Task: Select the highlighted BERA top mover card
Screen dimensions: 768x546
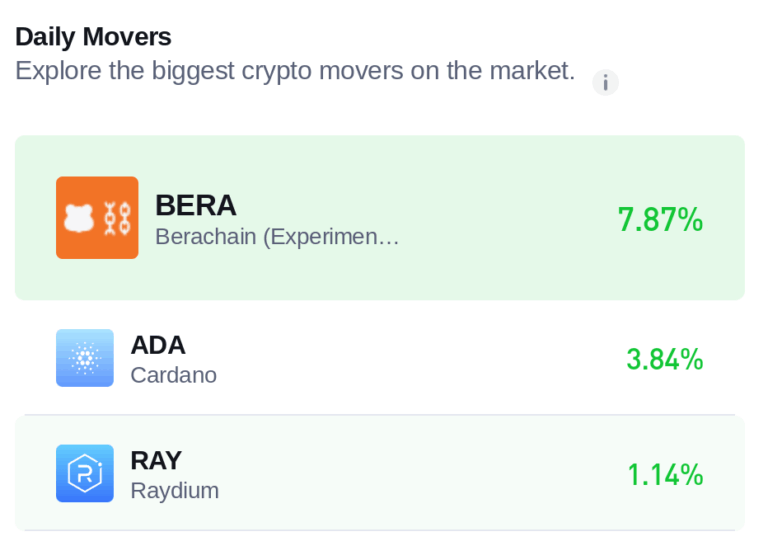Action: (x=380, y=218)
